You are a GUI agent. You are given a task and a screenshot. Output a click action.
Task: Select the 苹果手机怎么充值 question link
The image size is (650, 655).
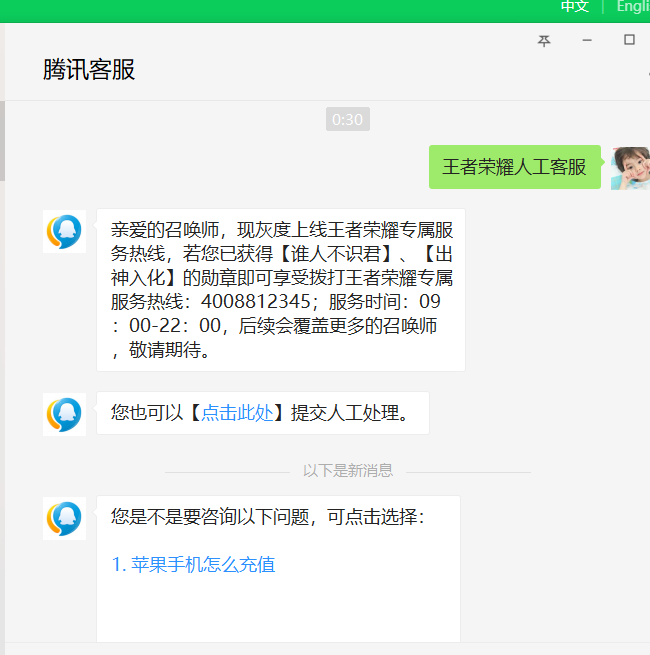coord(193,565)
